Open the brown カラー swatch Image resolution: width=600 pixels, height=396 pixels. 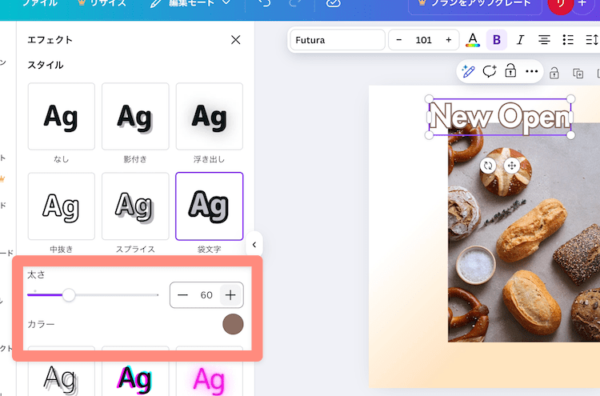tap(233, 324)
